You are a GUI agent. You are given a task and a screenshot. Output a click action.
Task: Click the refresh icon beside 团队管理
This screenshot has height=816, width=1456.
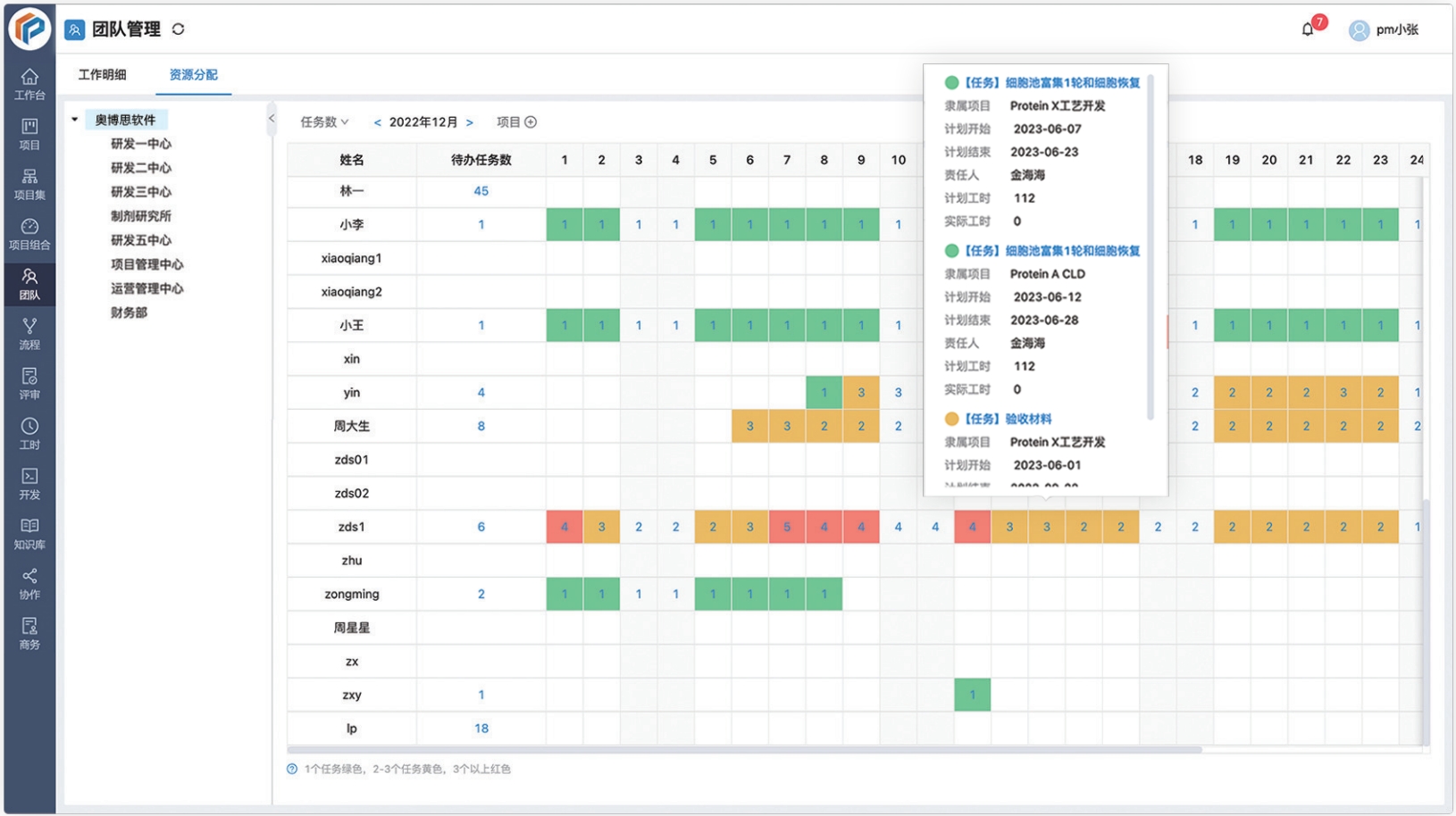(x=179, y=29)
